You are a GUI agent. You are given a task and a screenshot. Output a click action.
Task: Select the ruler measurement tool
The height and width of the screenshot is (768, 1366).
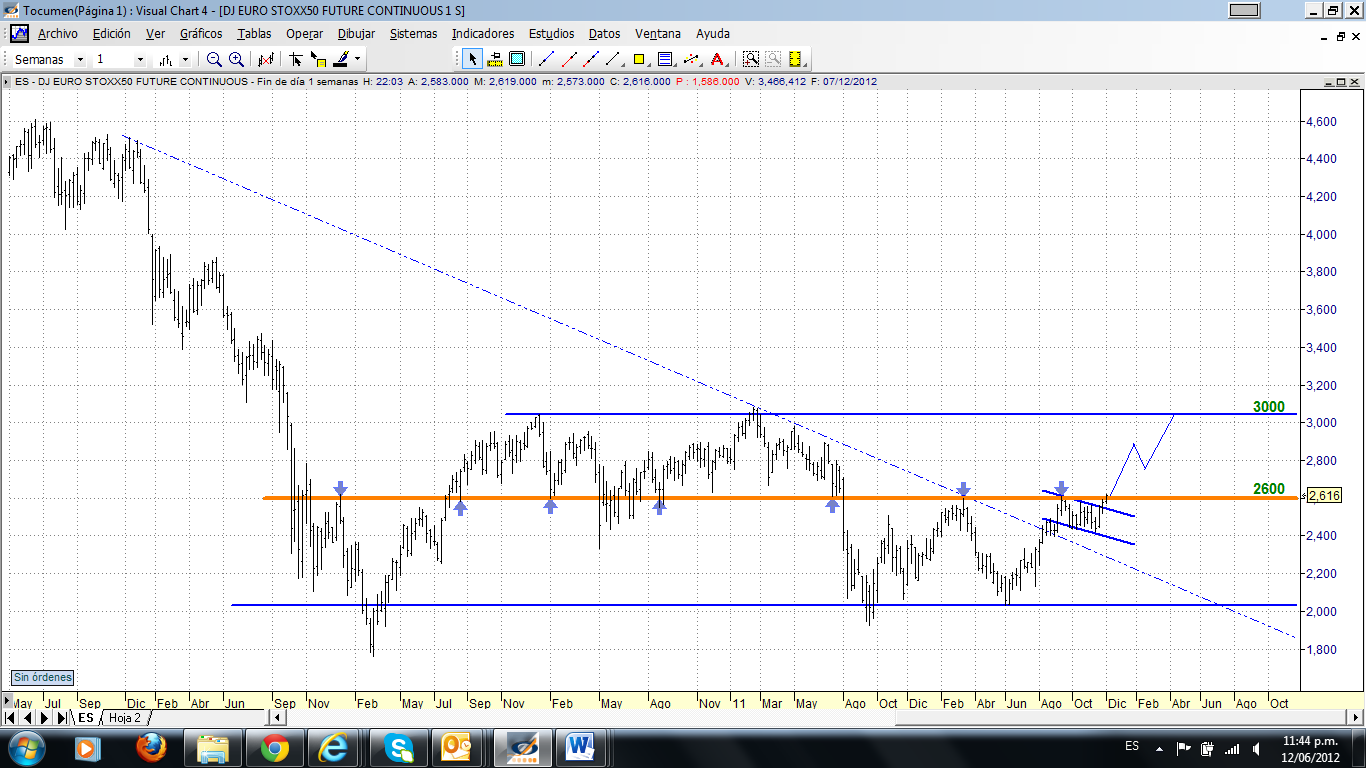click(494, 59)
